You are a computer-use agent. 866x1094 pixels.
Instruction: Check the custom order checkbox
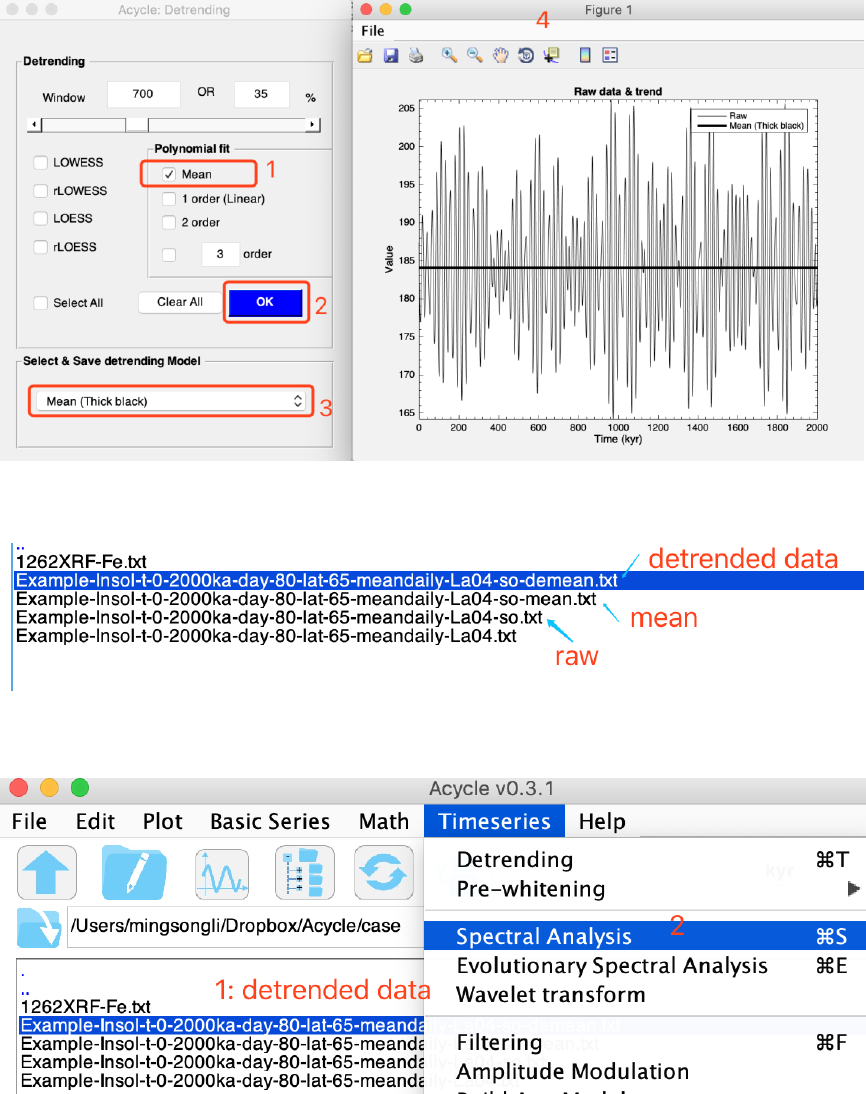(169, 255)
